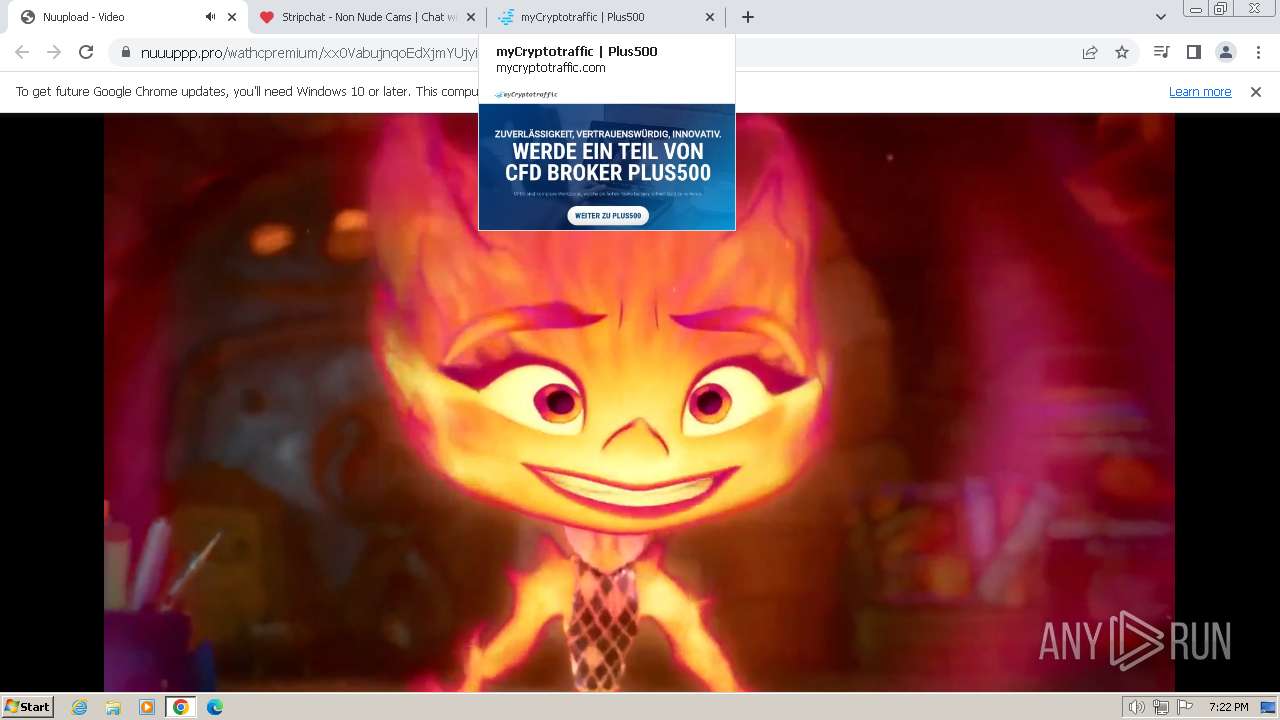Viewport: 1280px width, 720px height.
Task: View site information lock icon
Action: click(125, 53)
